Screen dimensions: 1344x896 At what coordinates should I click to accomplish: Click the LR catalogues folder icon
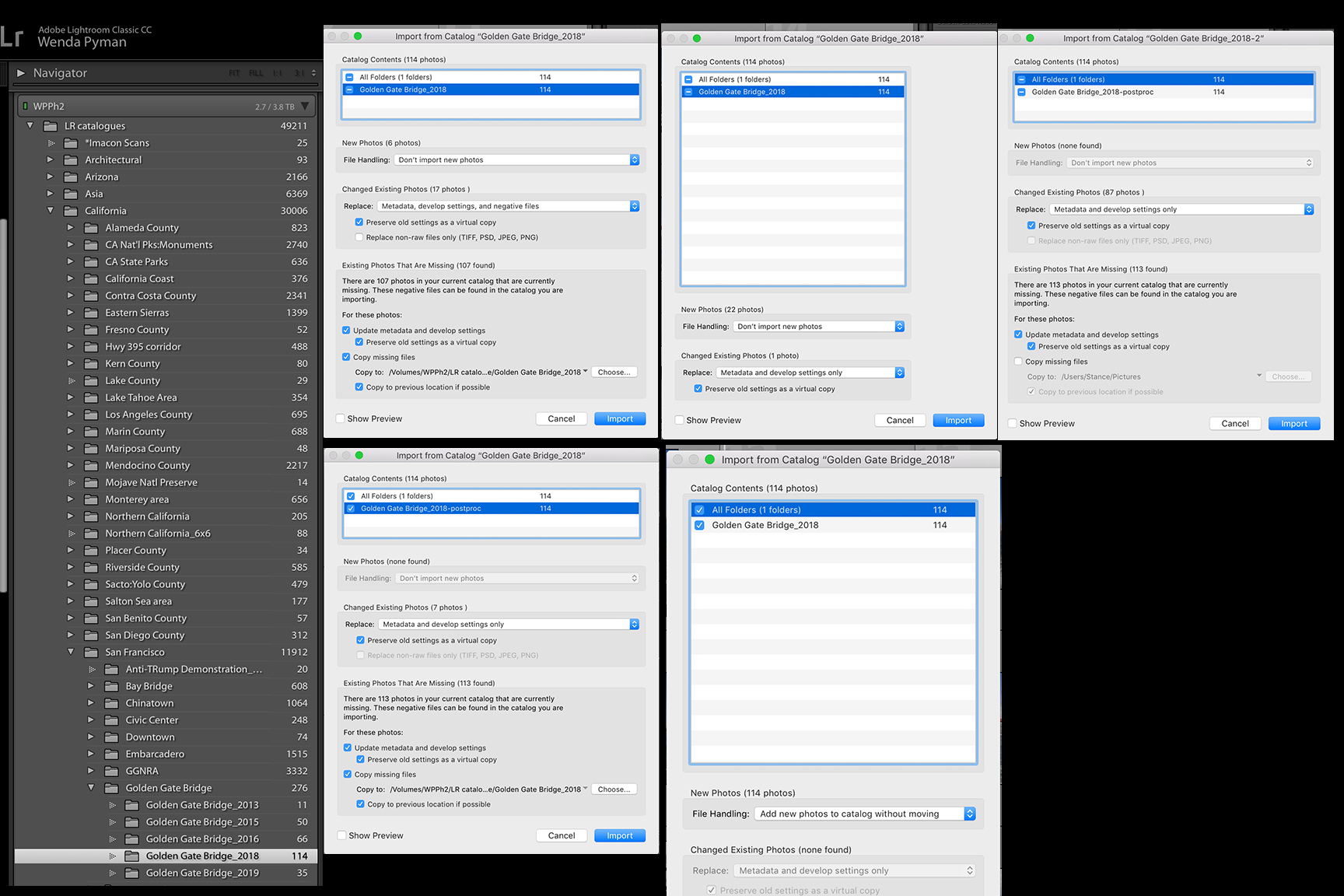pyautogui.click(x=51, y=126)
